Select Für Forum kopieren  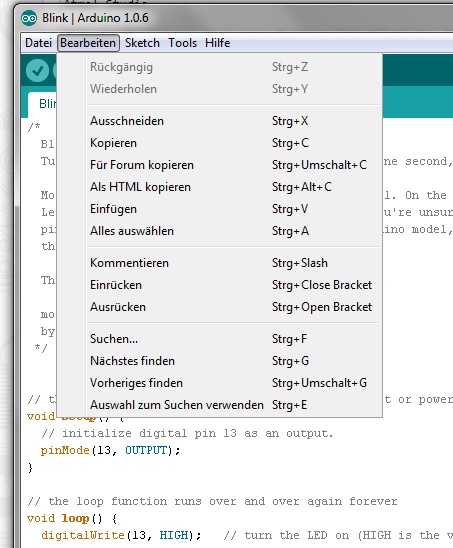(x=233, y=165)
